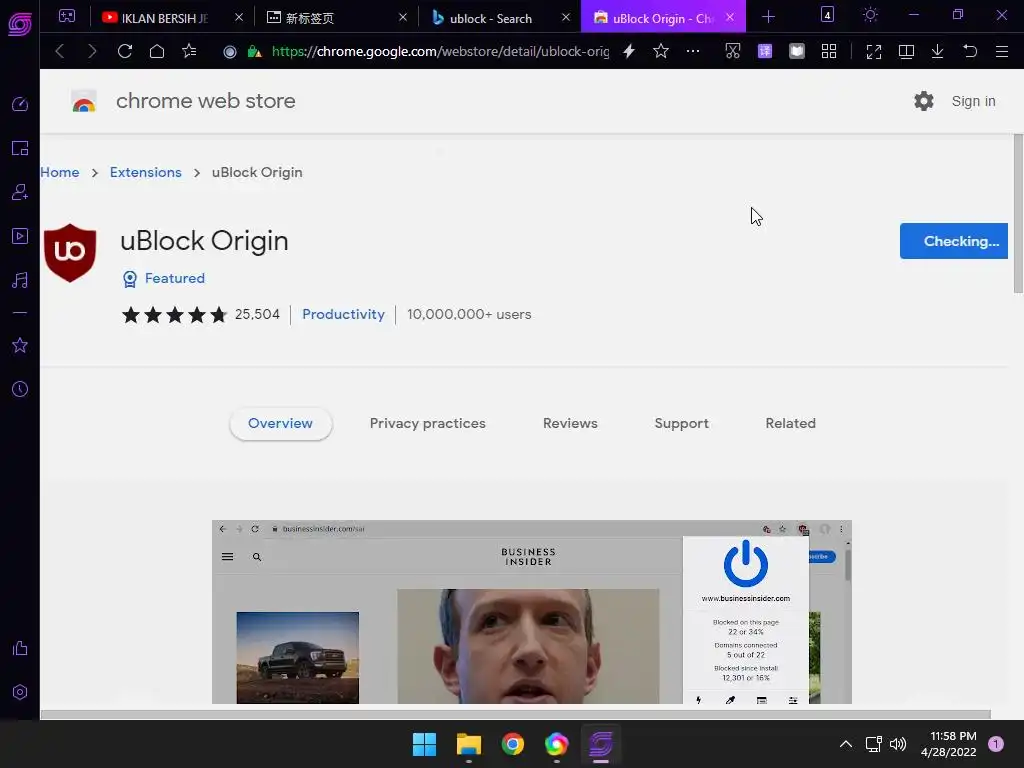The image size is (1024, 768).
Task: Go back to previous page
Action: pyautogui.click(x=60, y=51)
